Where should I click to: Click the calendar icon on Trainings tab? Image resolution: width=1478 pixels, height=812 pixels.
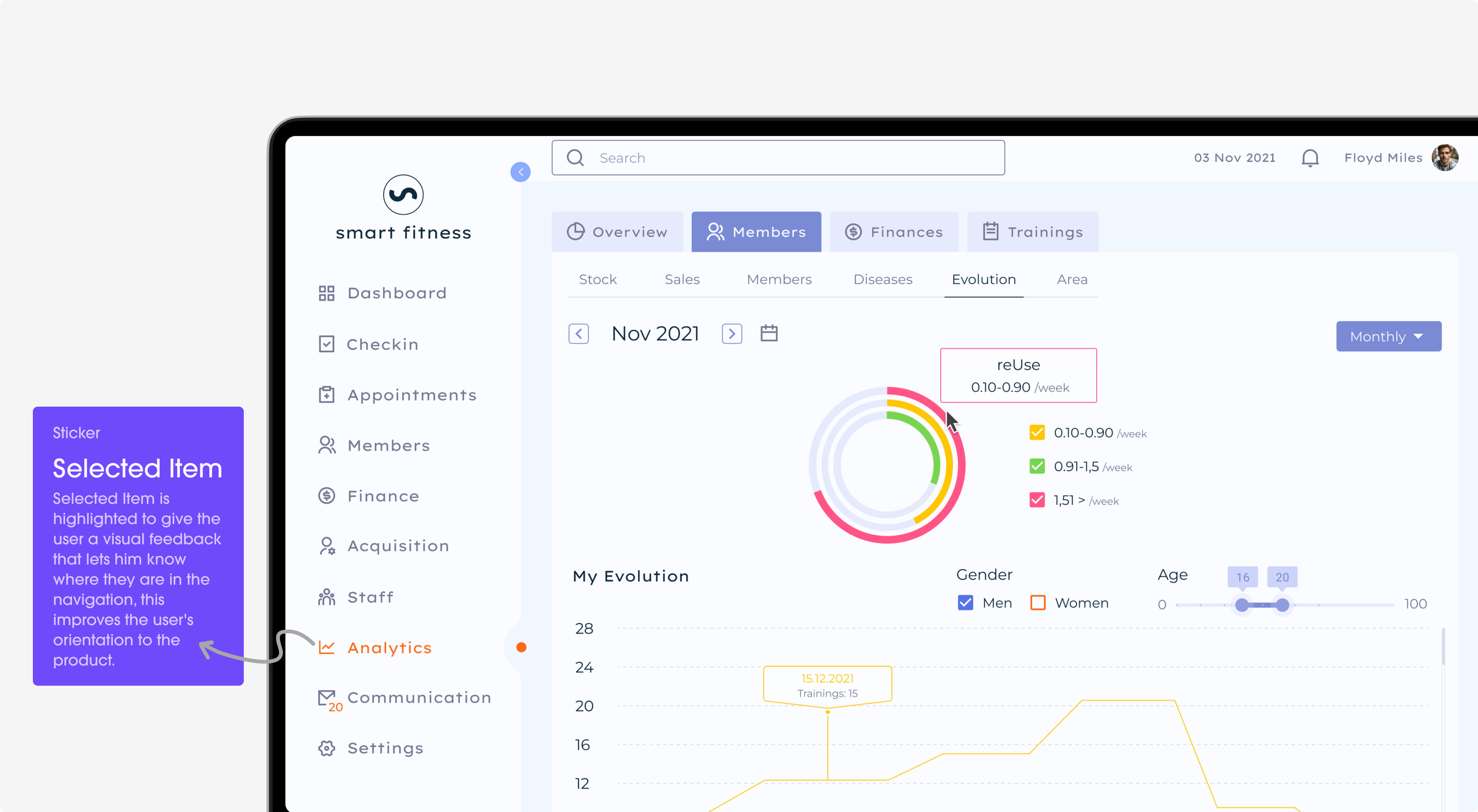click(x=991, y=231)
